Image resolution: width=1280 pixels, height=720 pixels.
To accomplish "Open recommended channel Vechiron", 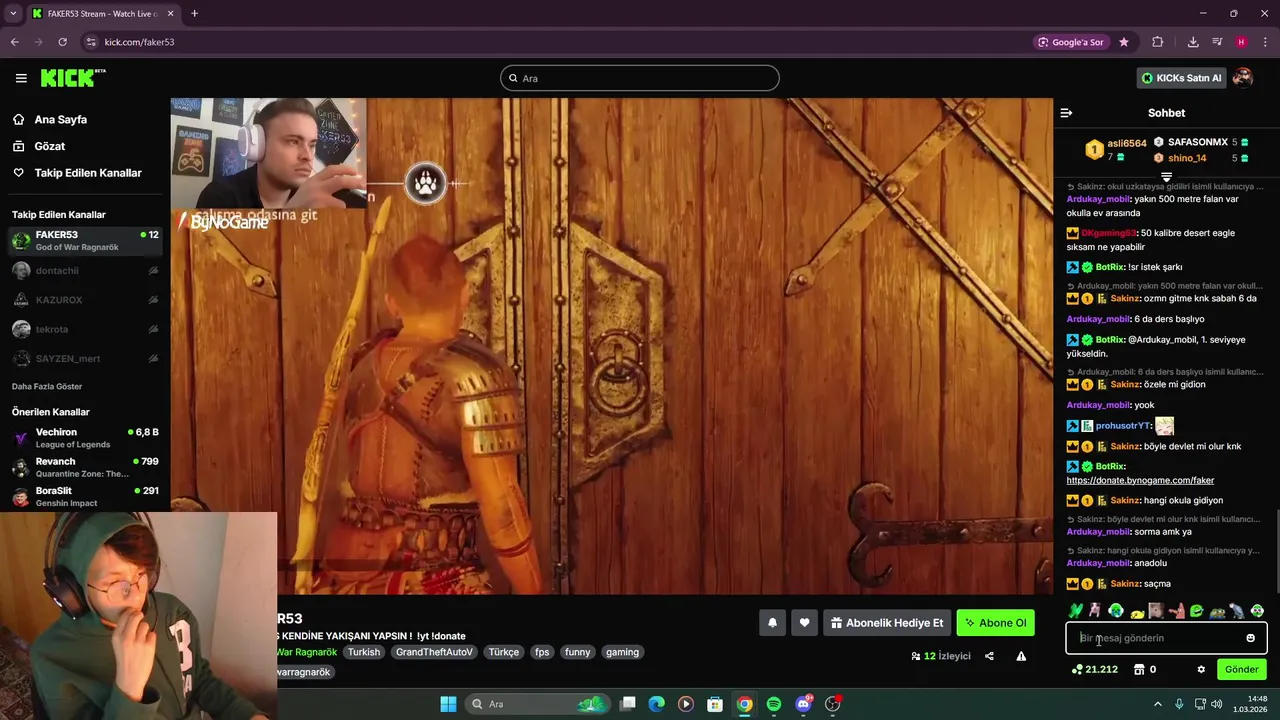I will (x=85, y=438).
